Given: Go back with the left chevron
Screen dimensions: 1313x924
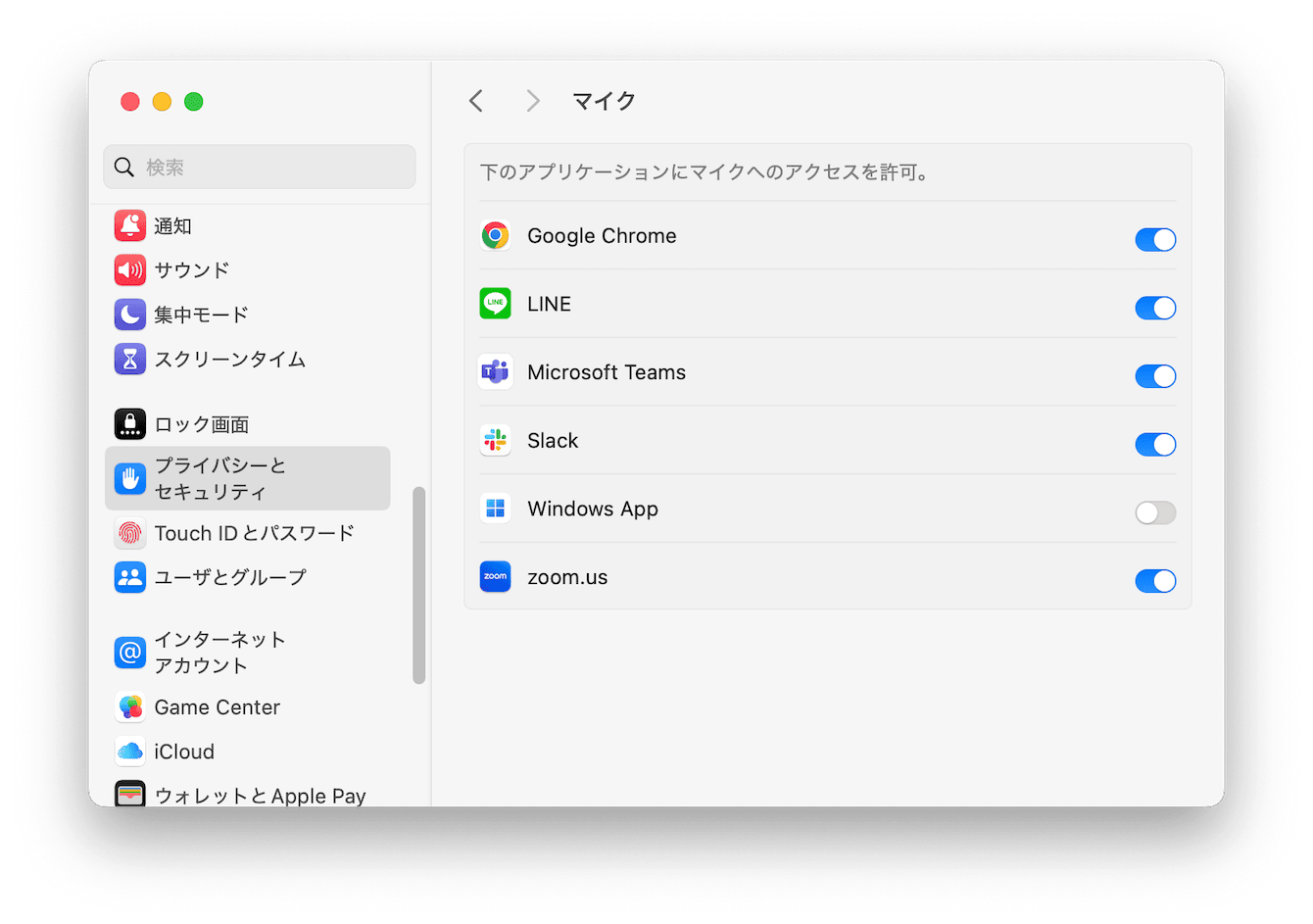Looking at the screenshot, I should pos(476,101).
